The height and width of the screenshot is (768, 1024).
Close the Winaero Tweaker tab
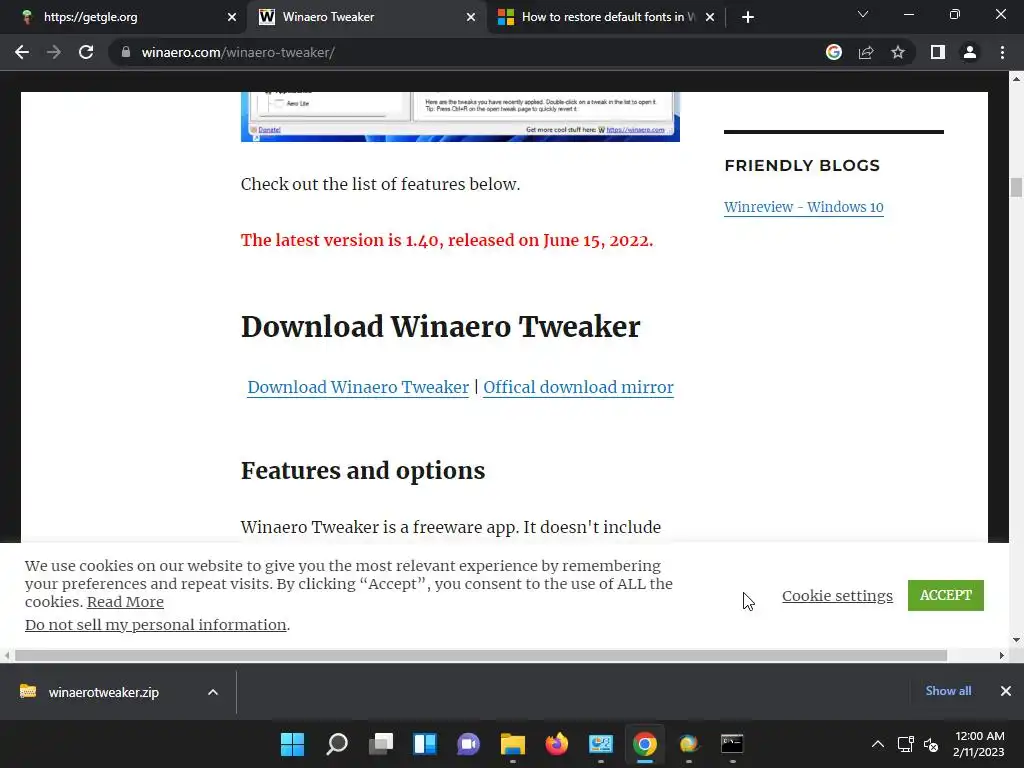point(471,17)
